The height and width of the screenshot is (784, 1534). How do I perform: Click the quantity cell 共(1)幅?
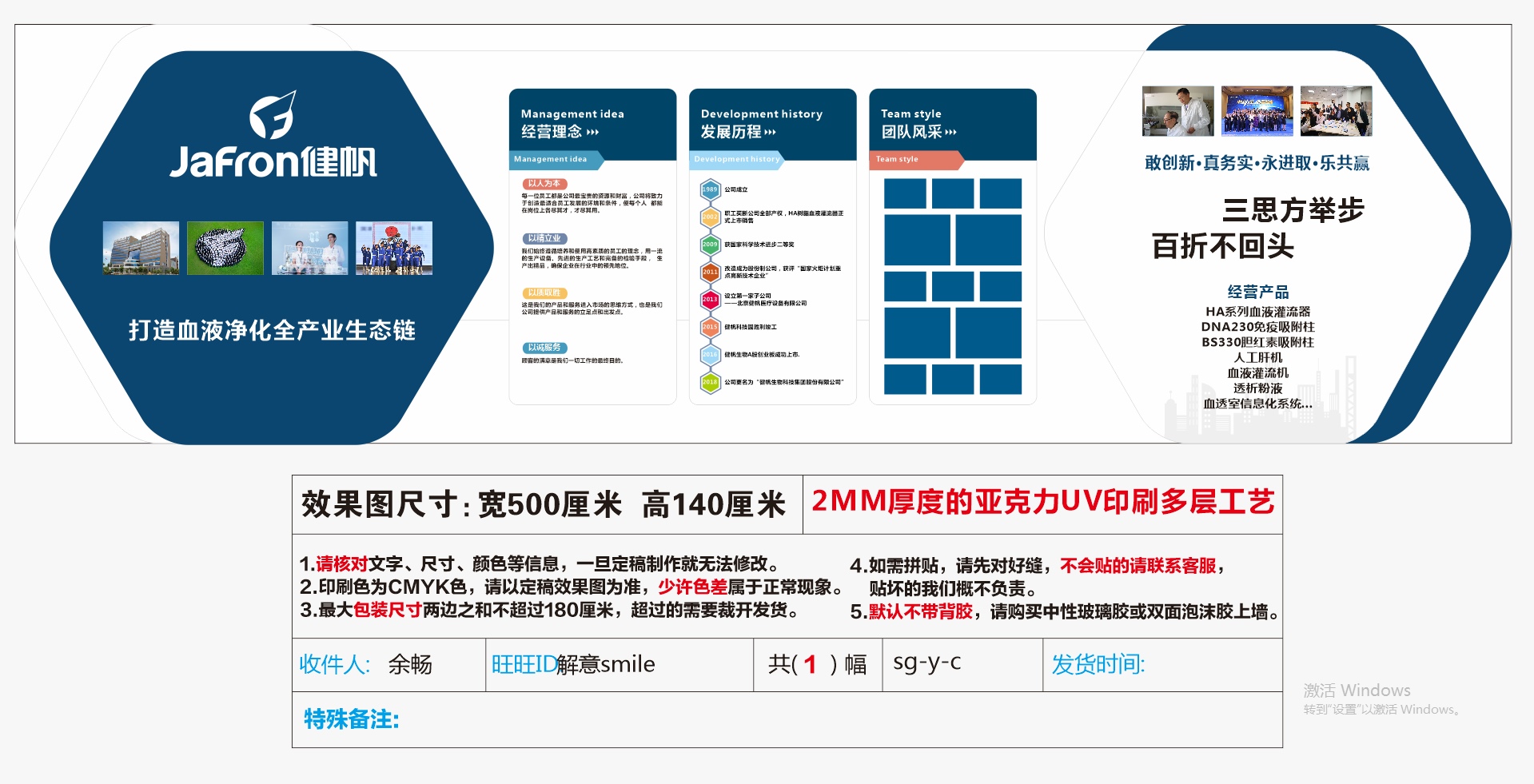point(818,665)
